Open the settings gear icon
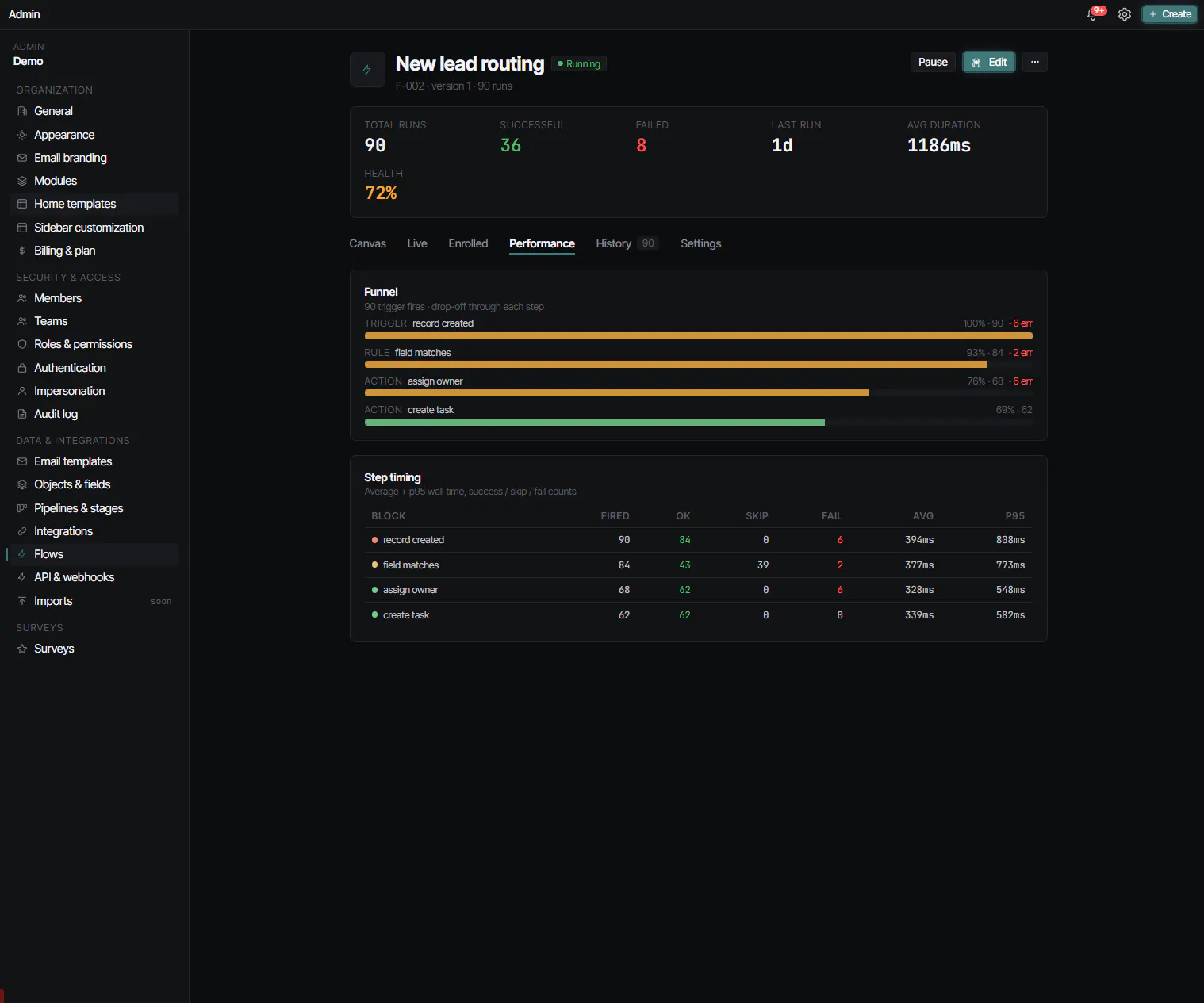1204x1003 pixels. tap(1124, 14)
